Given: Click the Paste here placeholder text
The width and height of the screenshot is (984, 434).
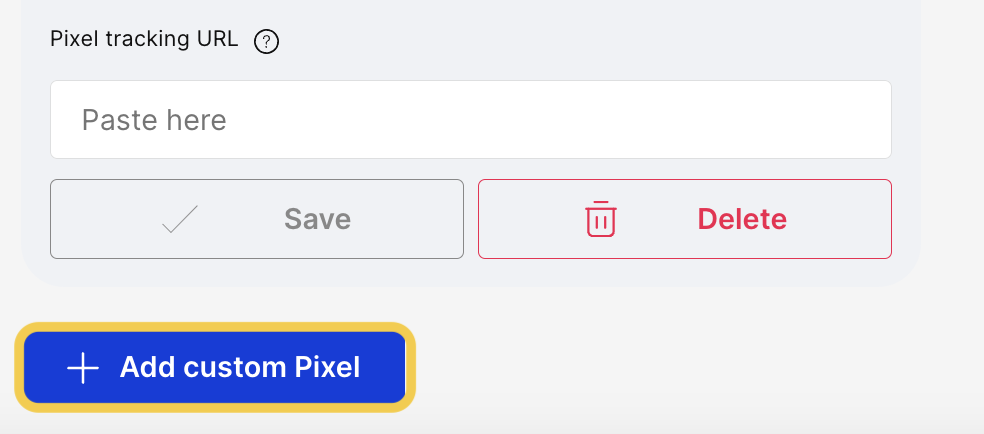Looking at the screenshot, I should 154,120.
